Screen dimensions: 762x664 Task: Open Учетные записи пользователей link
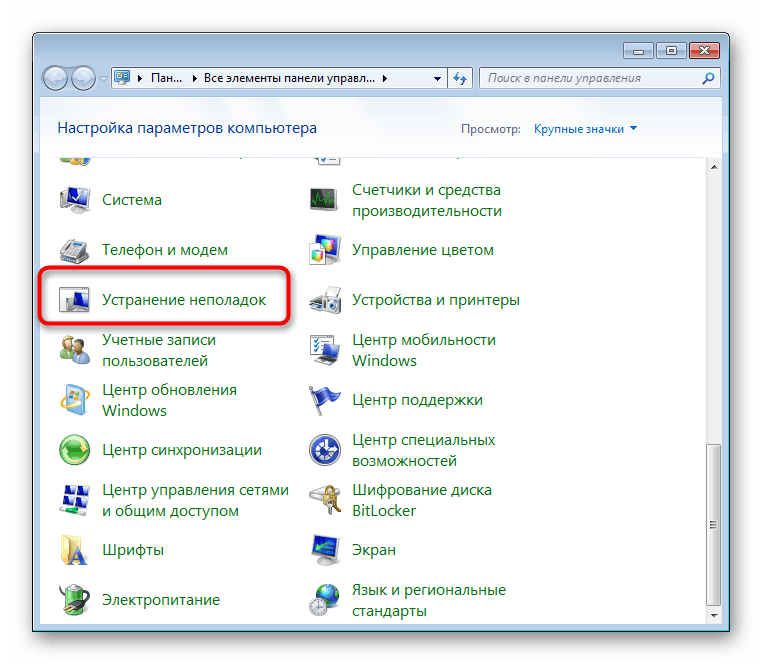click(x=159, y=350)
